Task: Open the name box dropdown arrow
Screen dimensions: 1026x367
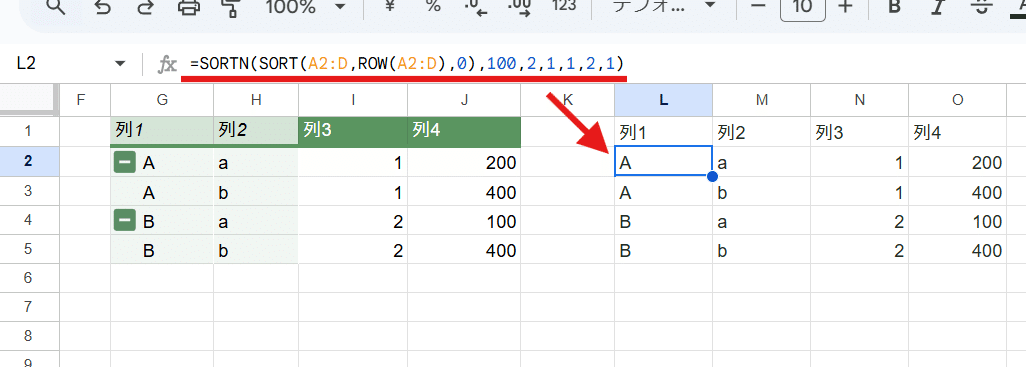Action: pos(120,63)
